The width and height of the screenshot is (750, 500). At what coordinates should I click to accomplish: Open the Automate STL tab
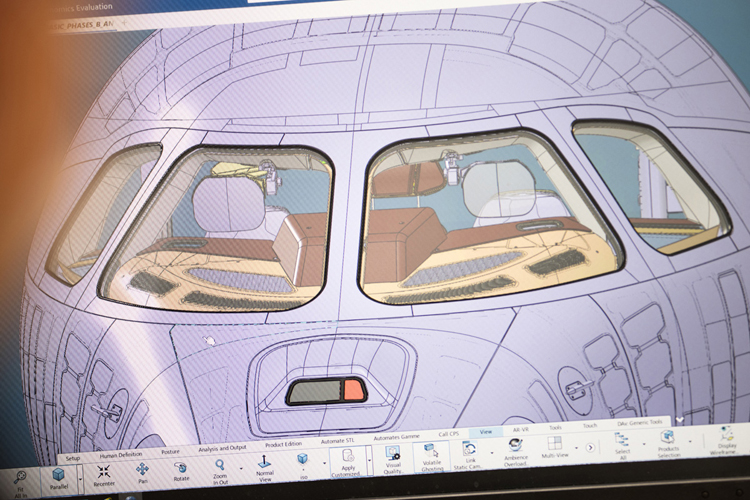point(337,441)
